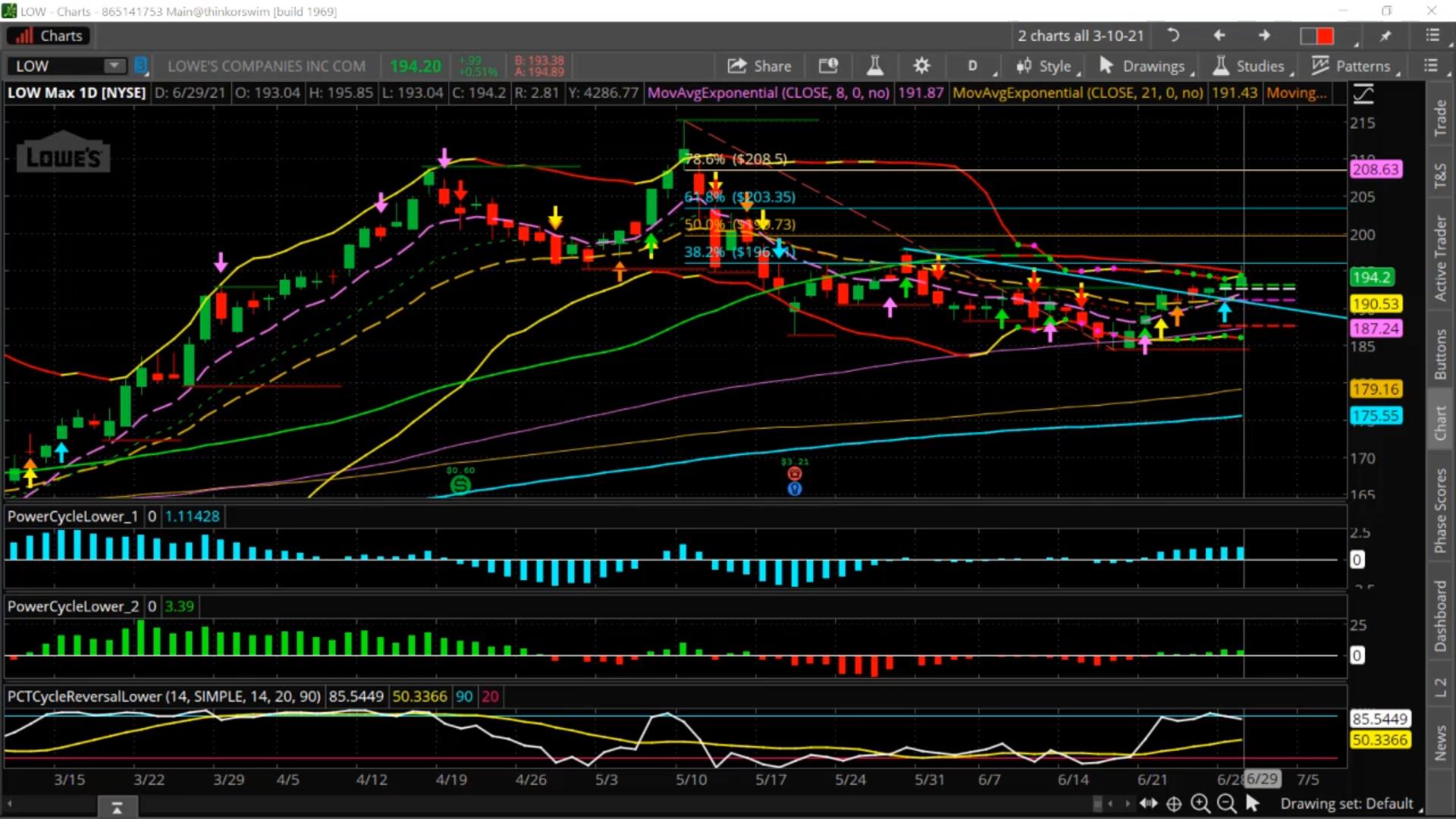Click the 187.24 pink price label
This screenshot has width=1456, height=819.
pyautogui.click(x=1376, y=328)
